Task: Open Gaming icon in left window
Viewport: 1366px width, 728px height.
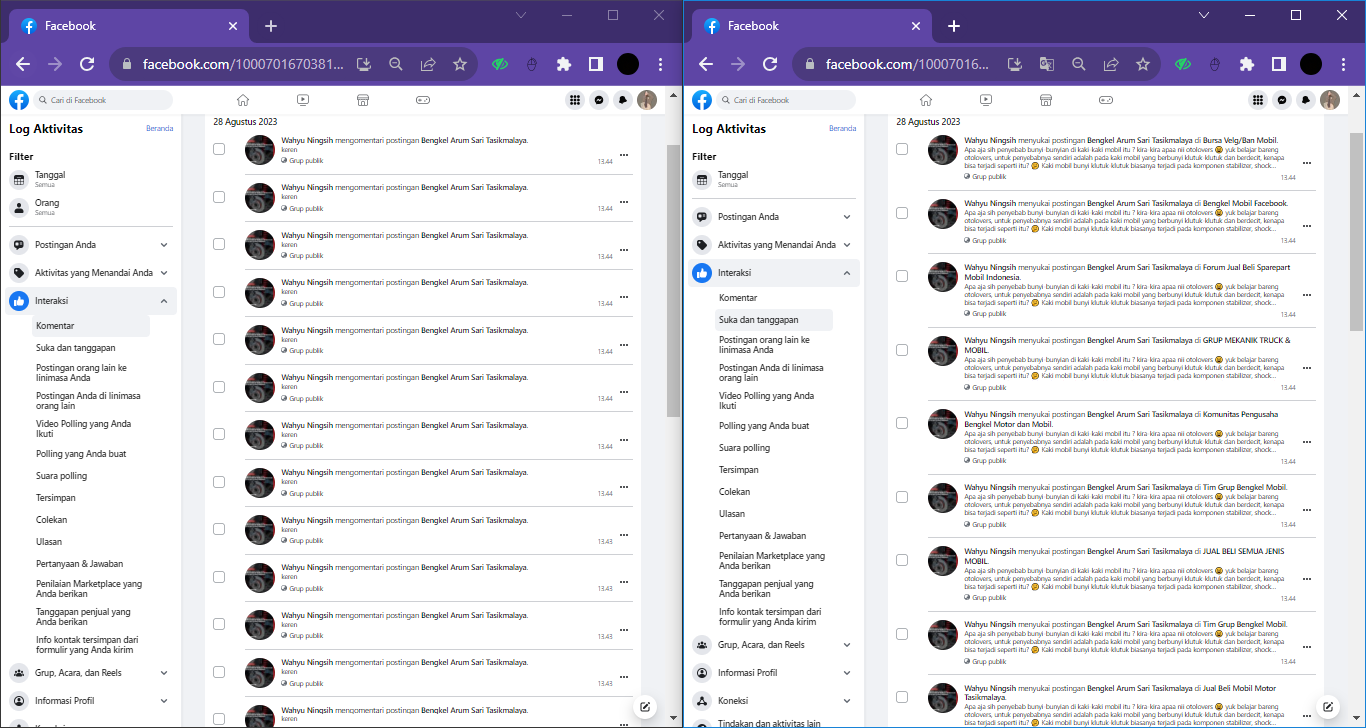Action: [x=423, y=100]
